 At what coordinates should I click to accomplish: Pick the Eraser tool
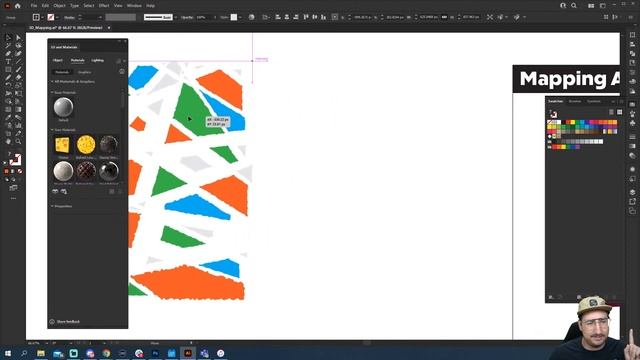[18, 78]
